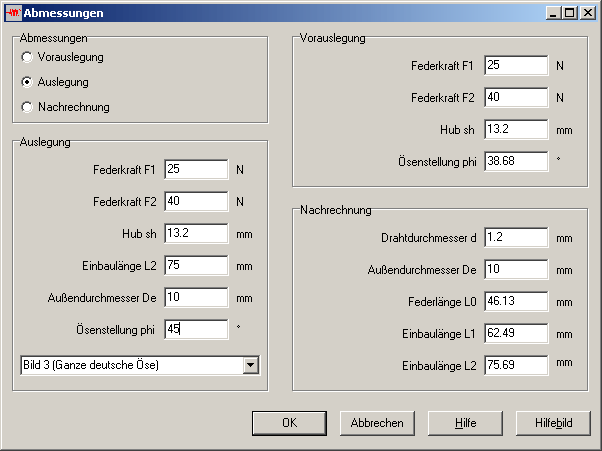Click Federkraft F1 field in Auslegung

[196, 170]
